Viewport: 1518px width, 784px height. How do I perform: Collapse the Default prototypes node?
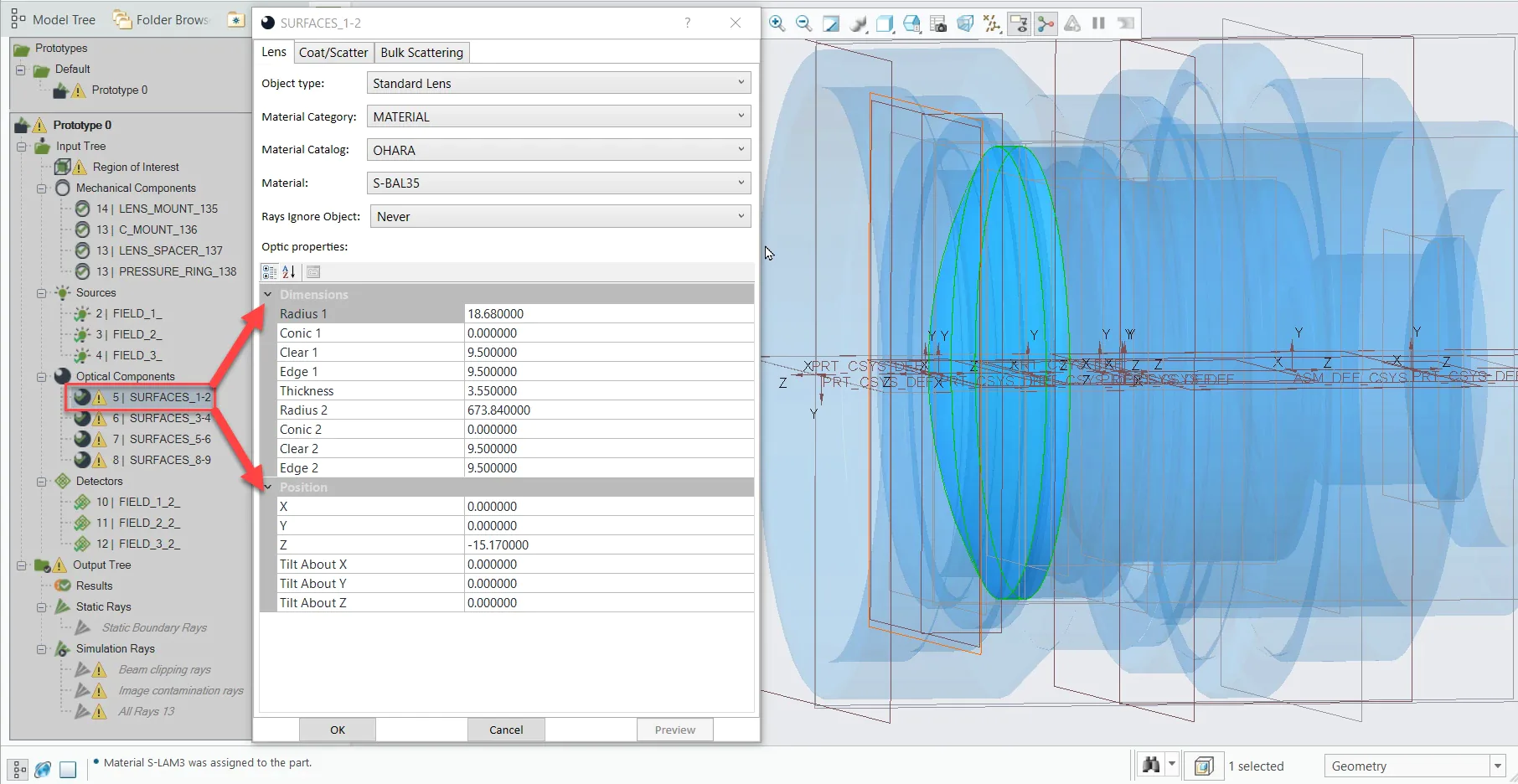coord(20,70)
